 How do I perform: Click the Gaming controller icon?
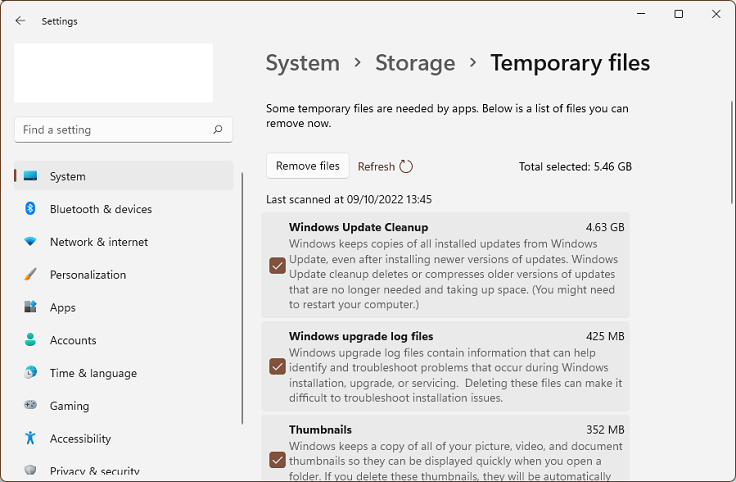[x=31, y=405]
